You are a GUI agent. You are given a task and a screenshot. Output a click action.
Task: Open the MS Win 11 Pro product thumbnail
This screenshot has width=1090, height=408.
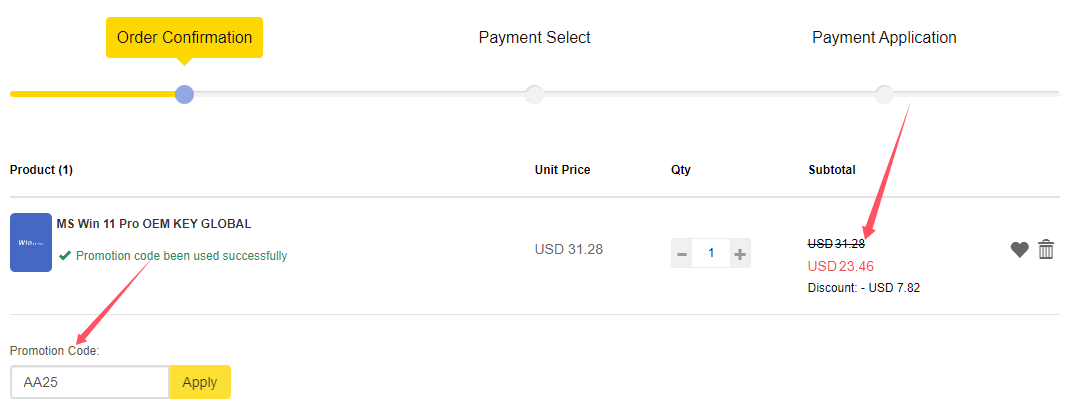tap(31, 242)
